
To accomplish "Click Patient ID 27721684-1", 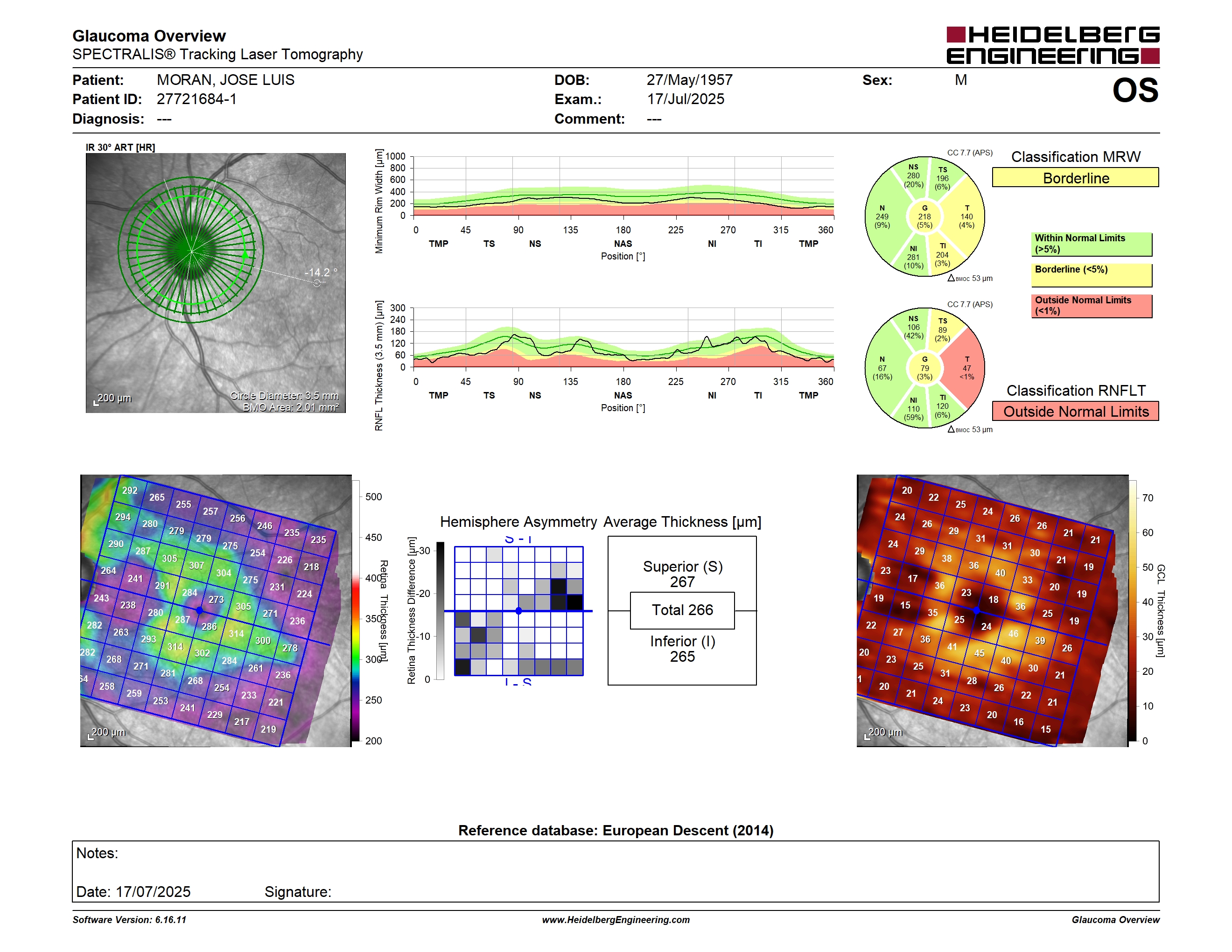I will (197, 99).
